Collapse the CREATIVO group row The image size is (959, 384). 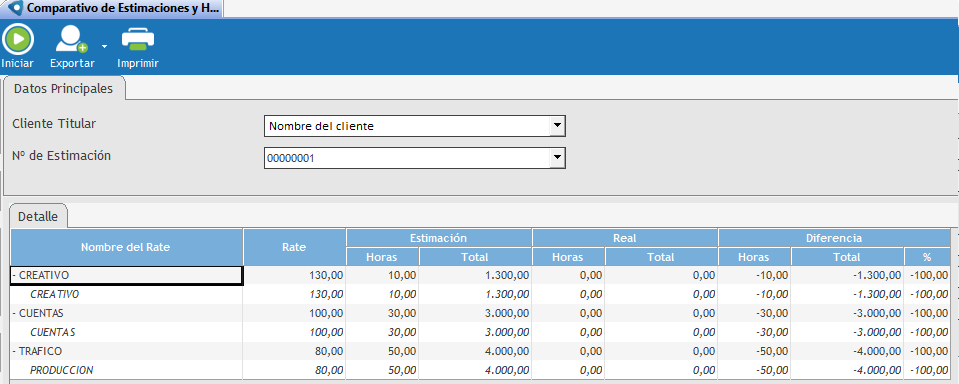[x=14, y=276]
